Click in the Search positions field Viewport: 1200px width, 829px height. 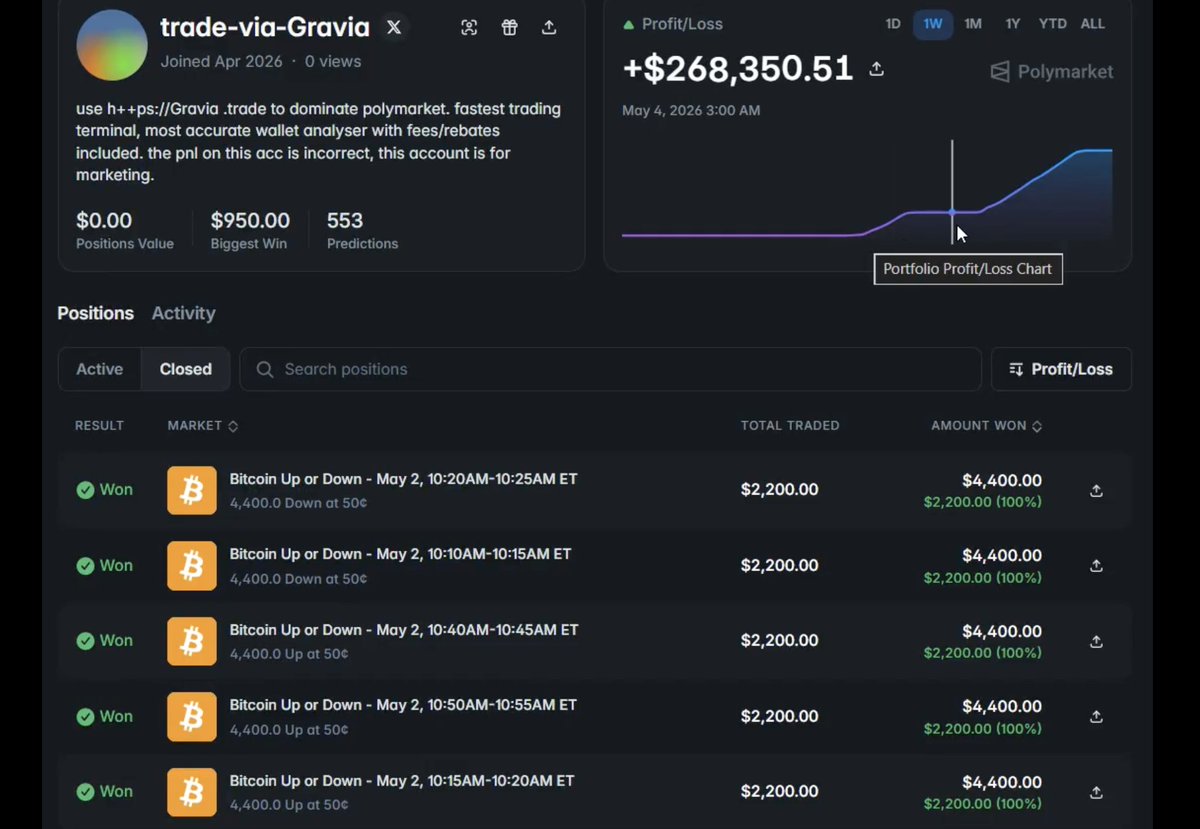click(x=610, y=369)
